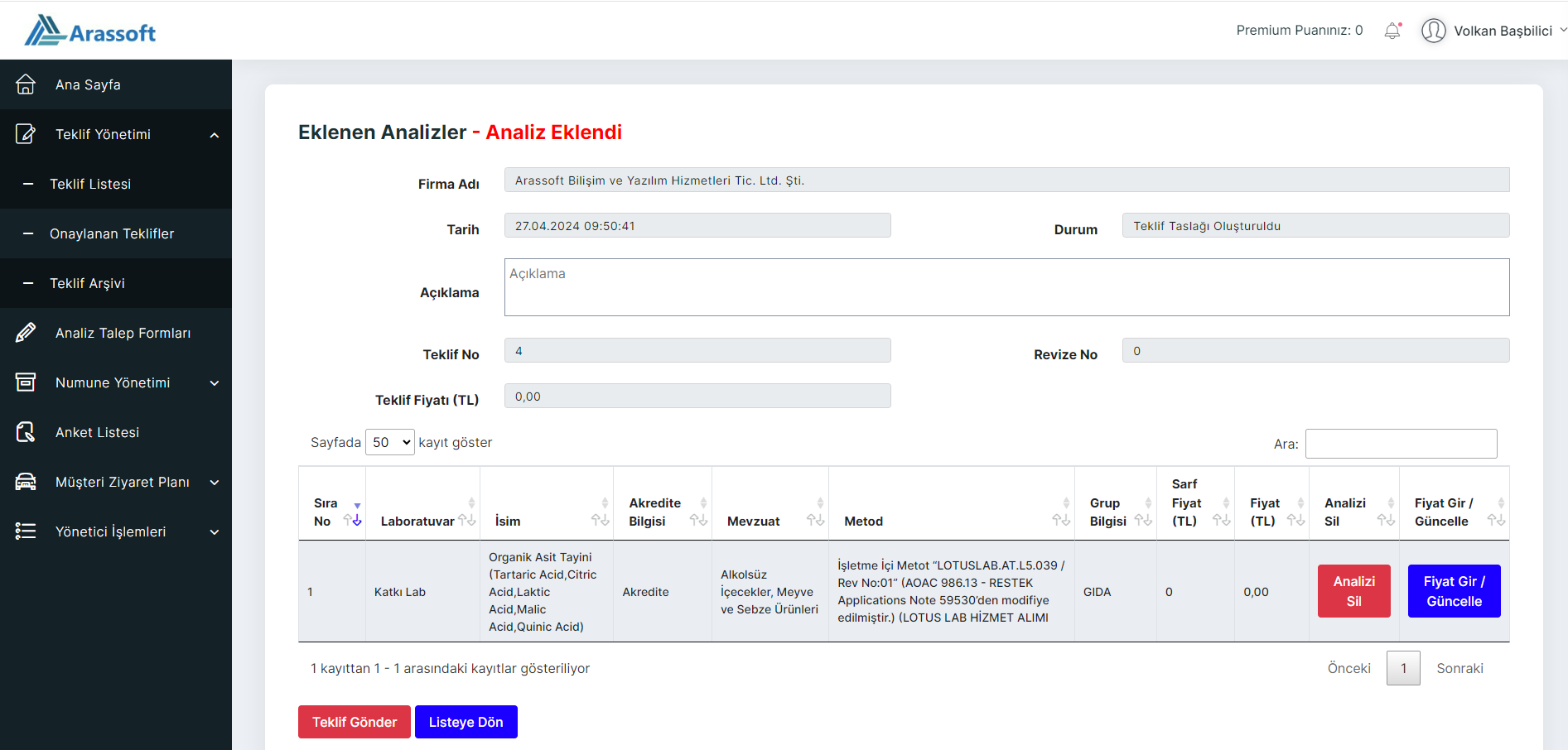Click the Teklif No field
The height and width of the screenshot is (750, 1568).
pos(697,350)
